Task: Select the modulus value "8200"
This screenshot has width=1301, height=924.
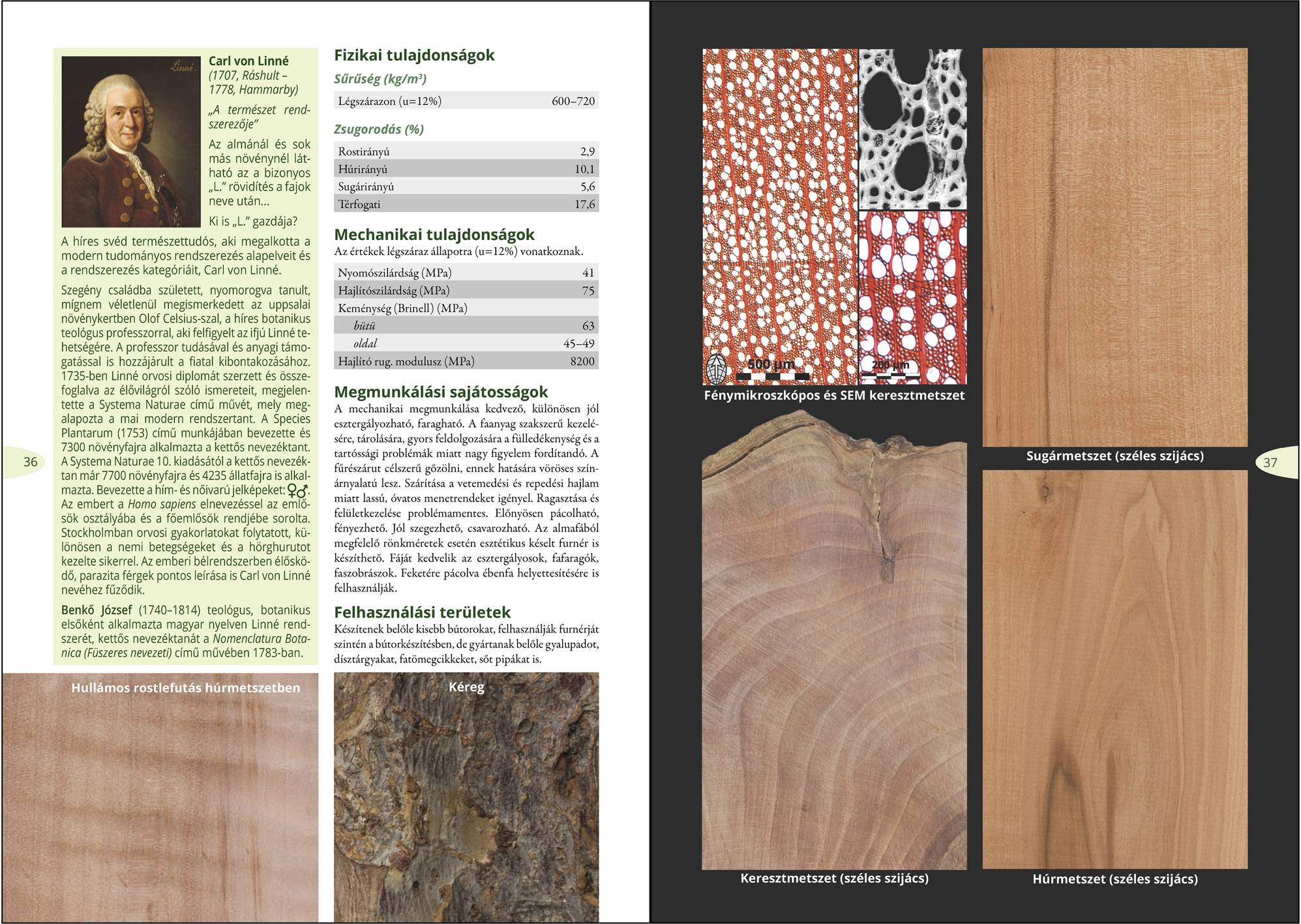Action: 582,361
